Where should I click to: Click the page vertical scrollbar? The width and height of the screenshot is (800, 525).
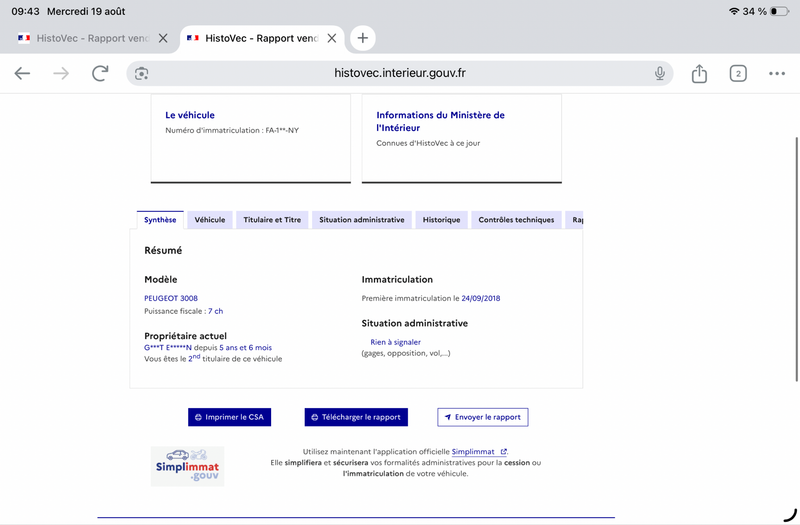click(x=796, y=259)
